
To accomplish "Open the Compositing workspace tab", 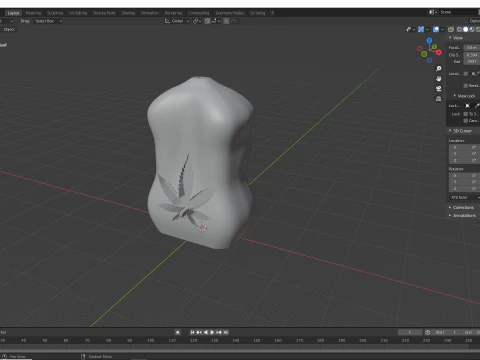I will pos(198,13).
